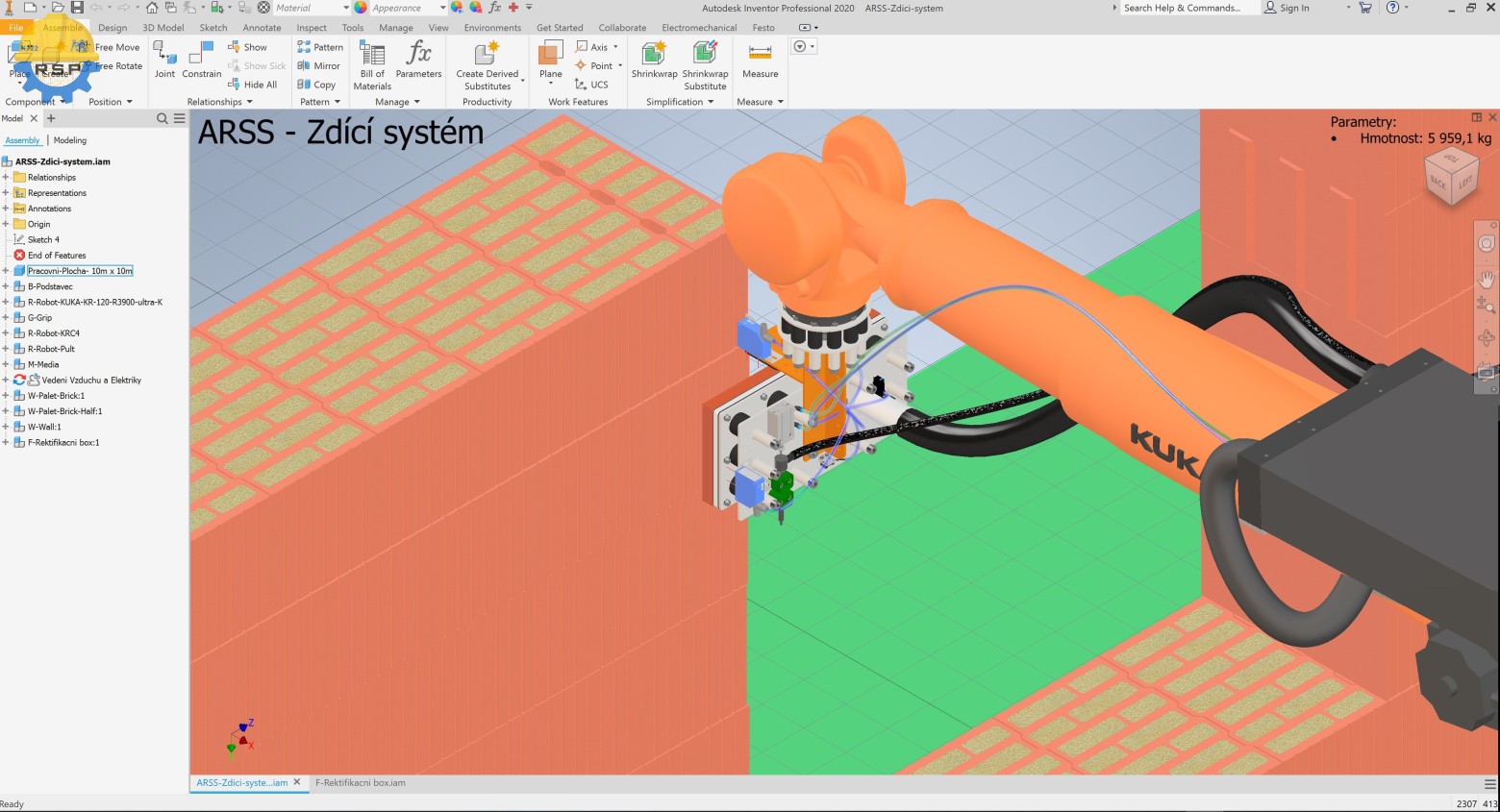Screen dimensions: 1500x812
Task: Click the New document icon
Action: point(30,8)
